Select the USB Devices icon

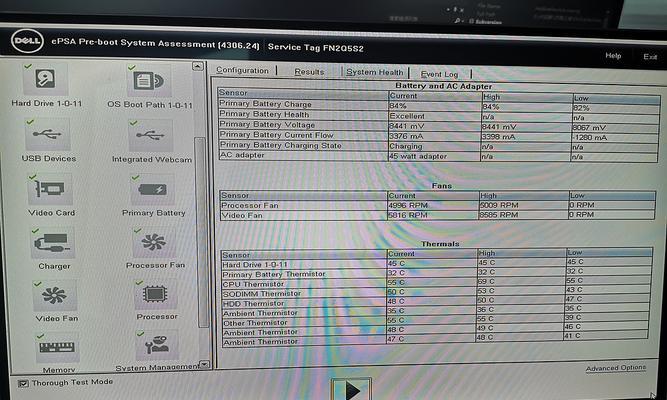coord(47,134)
